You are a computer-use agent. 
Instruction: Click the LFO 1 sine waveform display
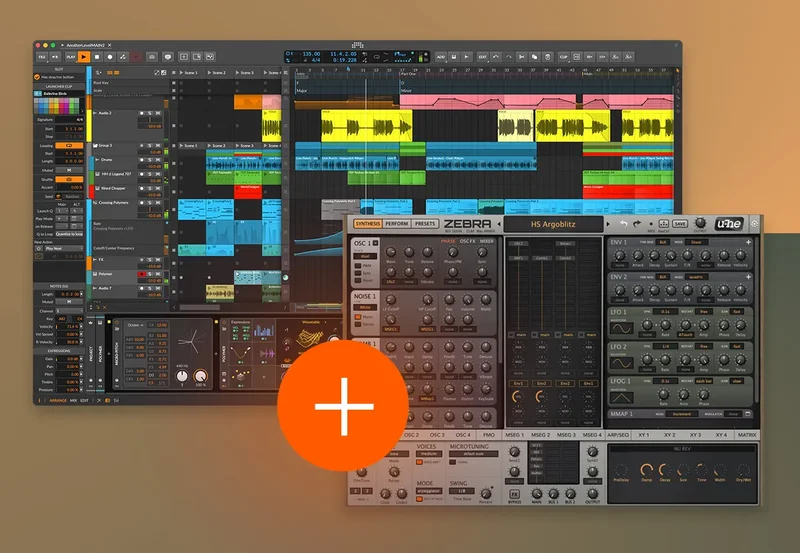[622, 328]
